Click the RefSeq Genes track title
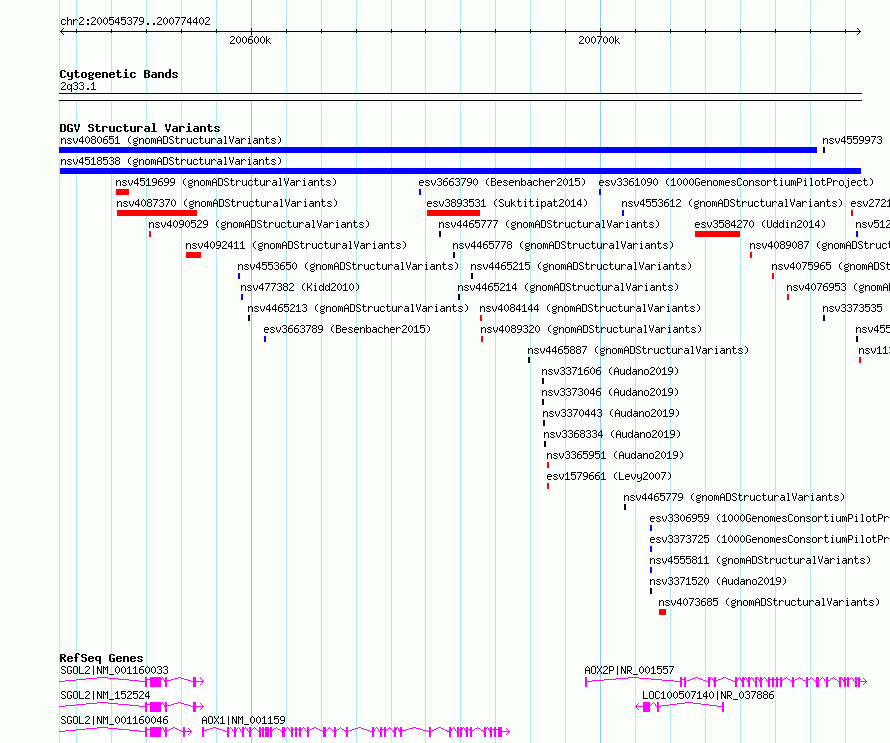Image resolution: width=890 pixels, height=743 pixels. click(101, 658)
